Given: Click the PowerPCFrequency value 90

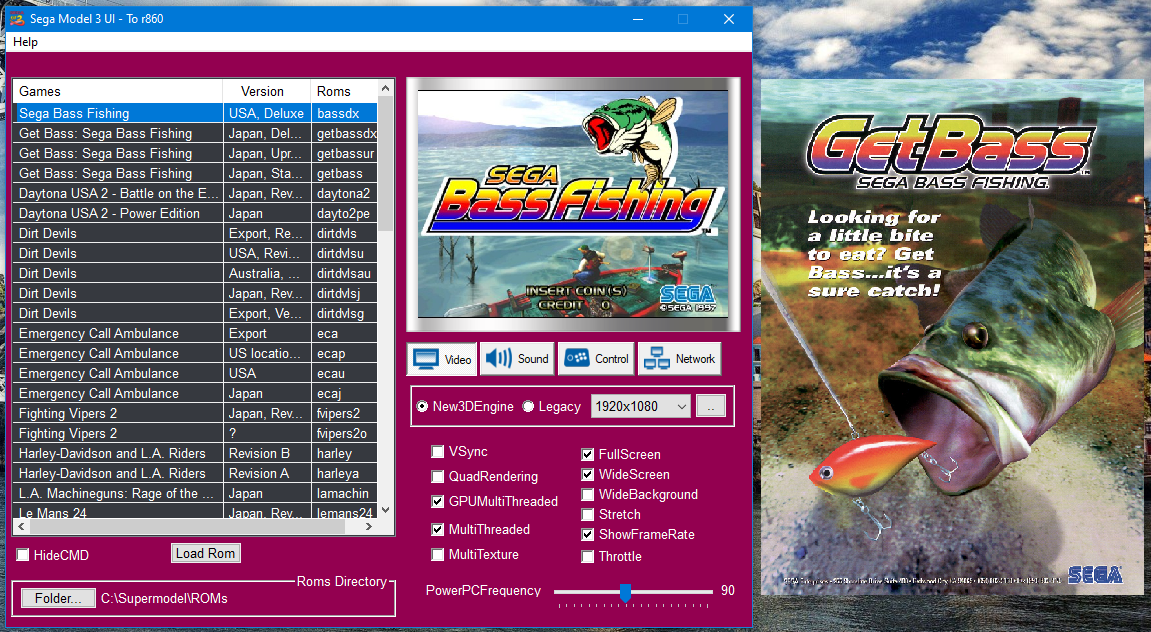Looking at the screenshot, I should coord(727,590).
